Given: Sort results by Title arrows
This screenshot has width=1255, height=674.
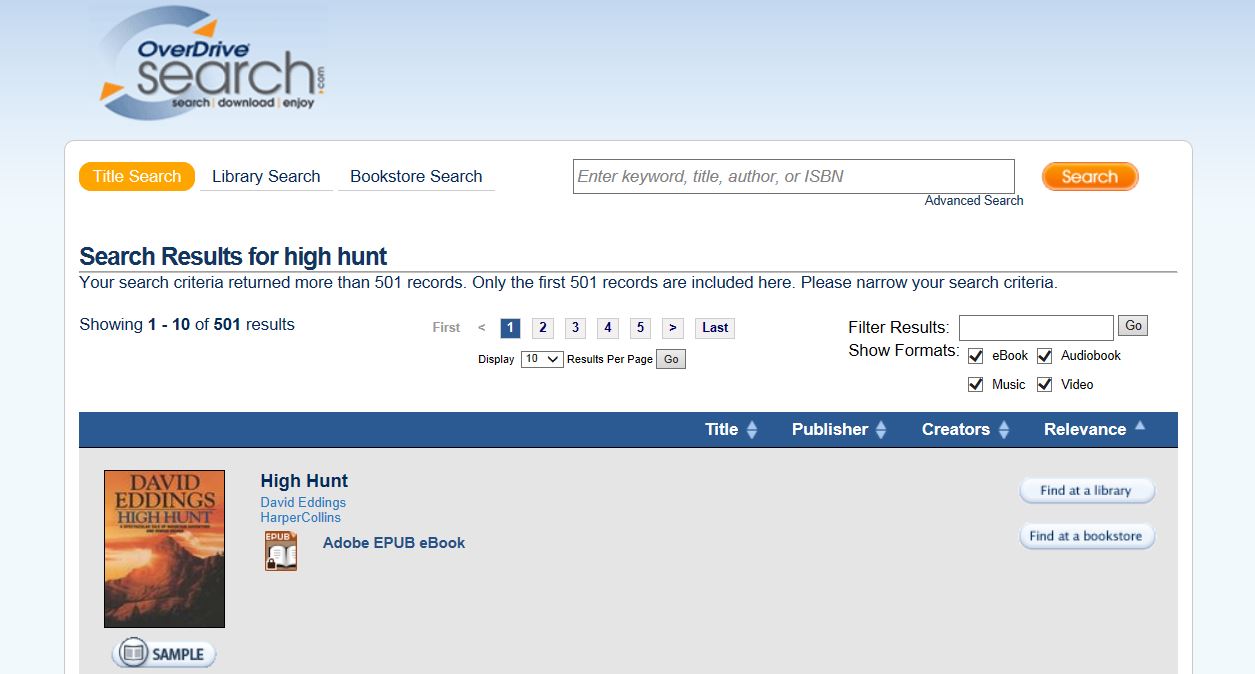Looking at the screenshot, I should tap(752, 429).
